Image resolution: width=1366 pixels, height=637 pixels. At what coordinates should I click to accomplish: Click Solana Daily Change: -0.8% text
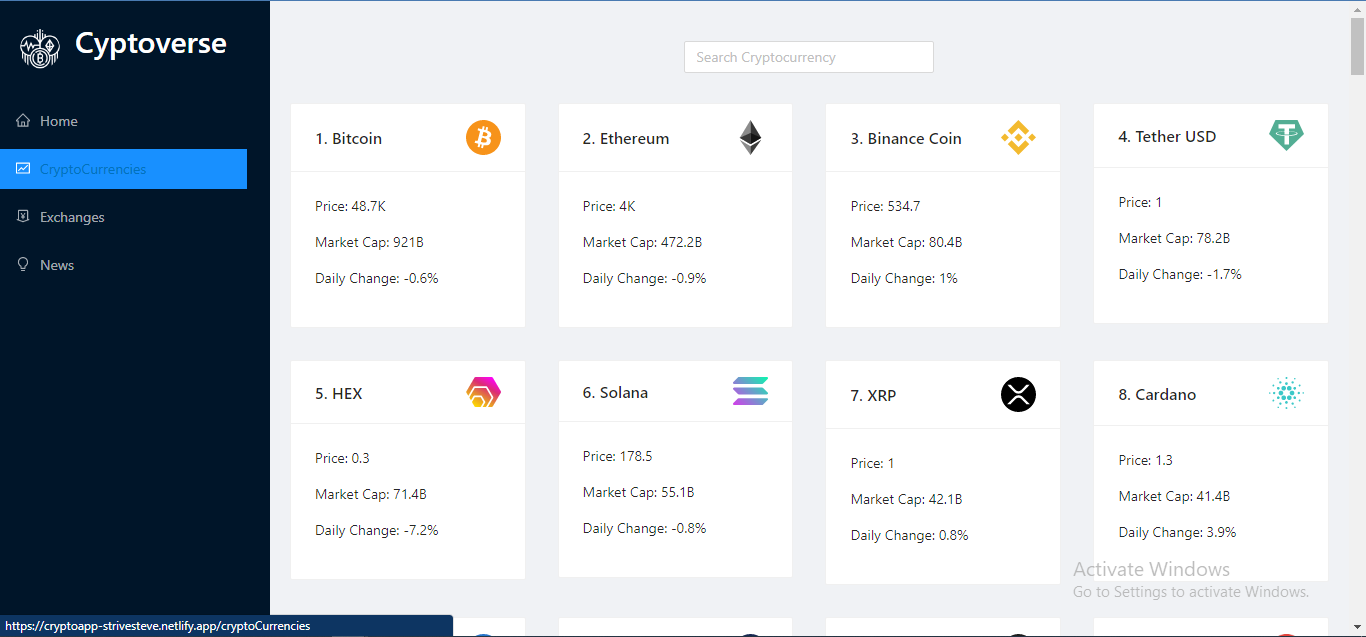click(644, 528)
